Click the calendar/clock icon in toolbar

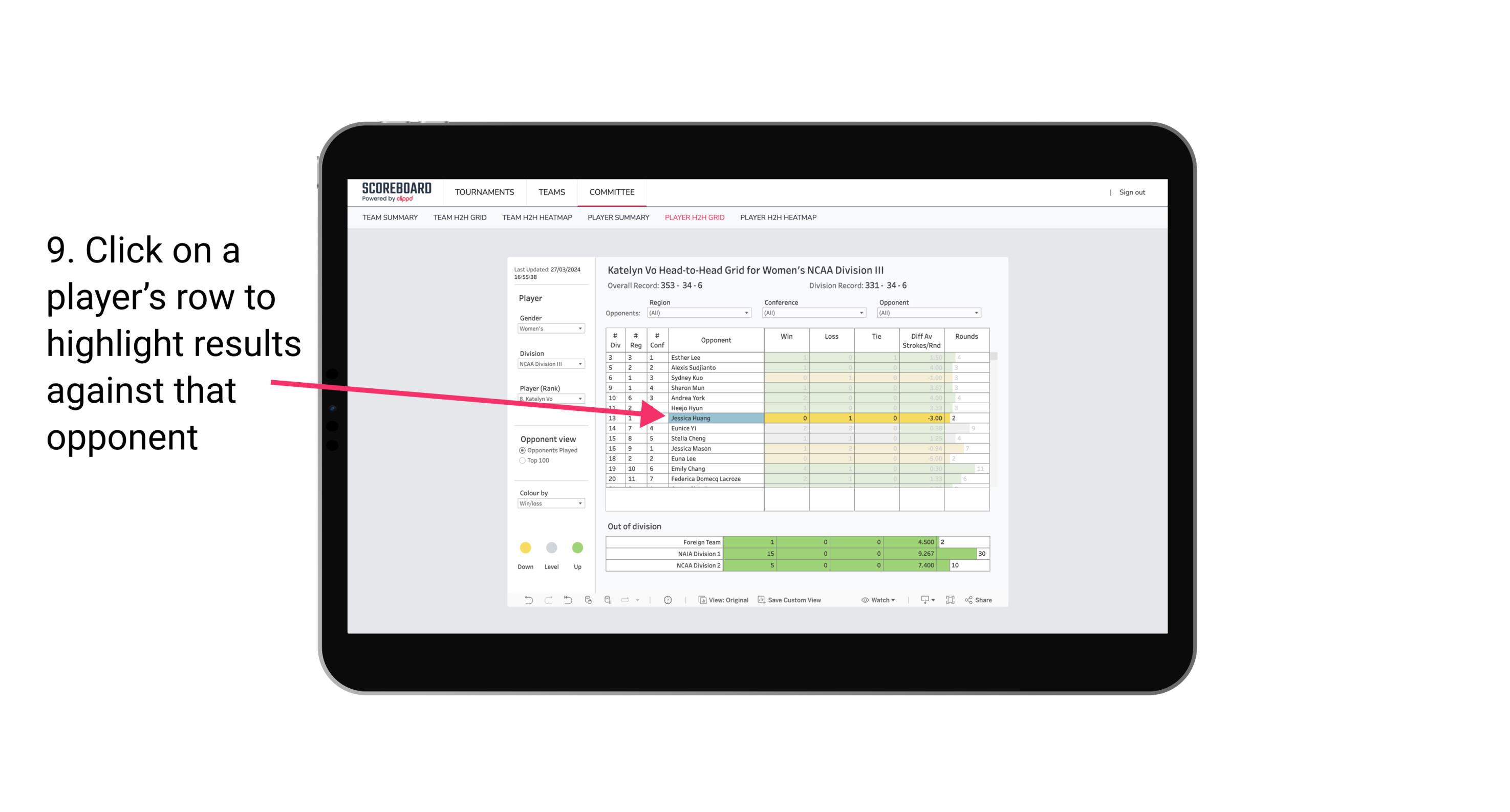pyautogui.click(x=668, y=601)
